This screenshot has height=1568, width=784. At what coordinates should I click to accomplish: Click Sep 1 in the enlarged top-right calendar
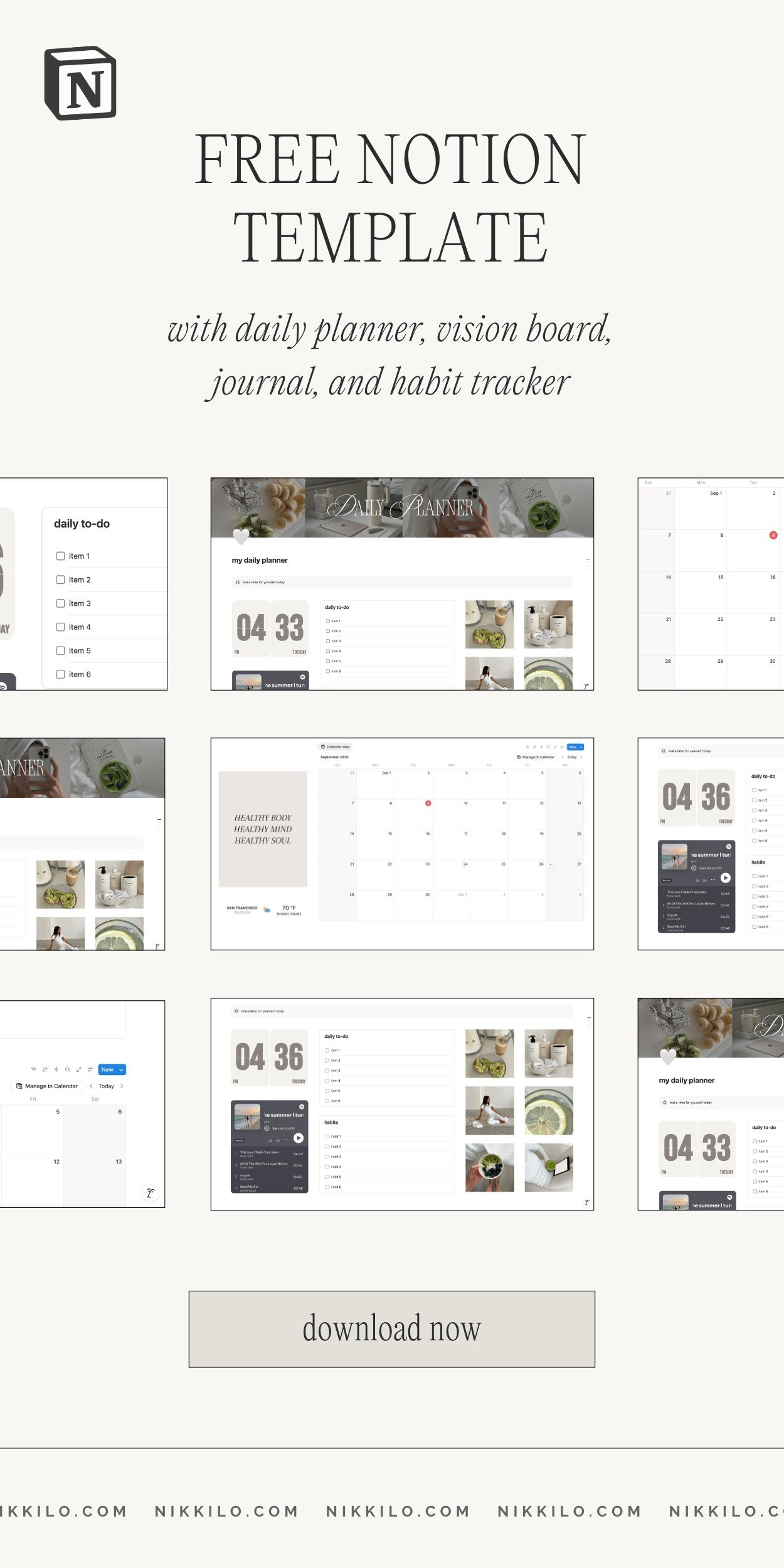click(716, 493)
